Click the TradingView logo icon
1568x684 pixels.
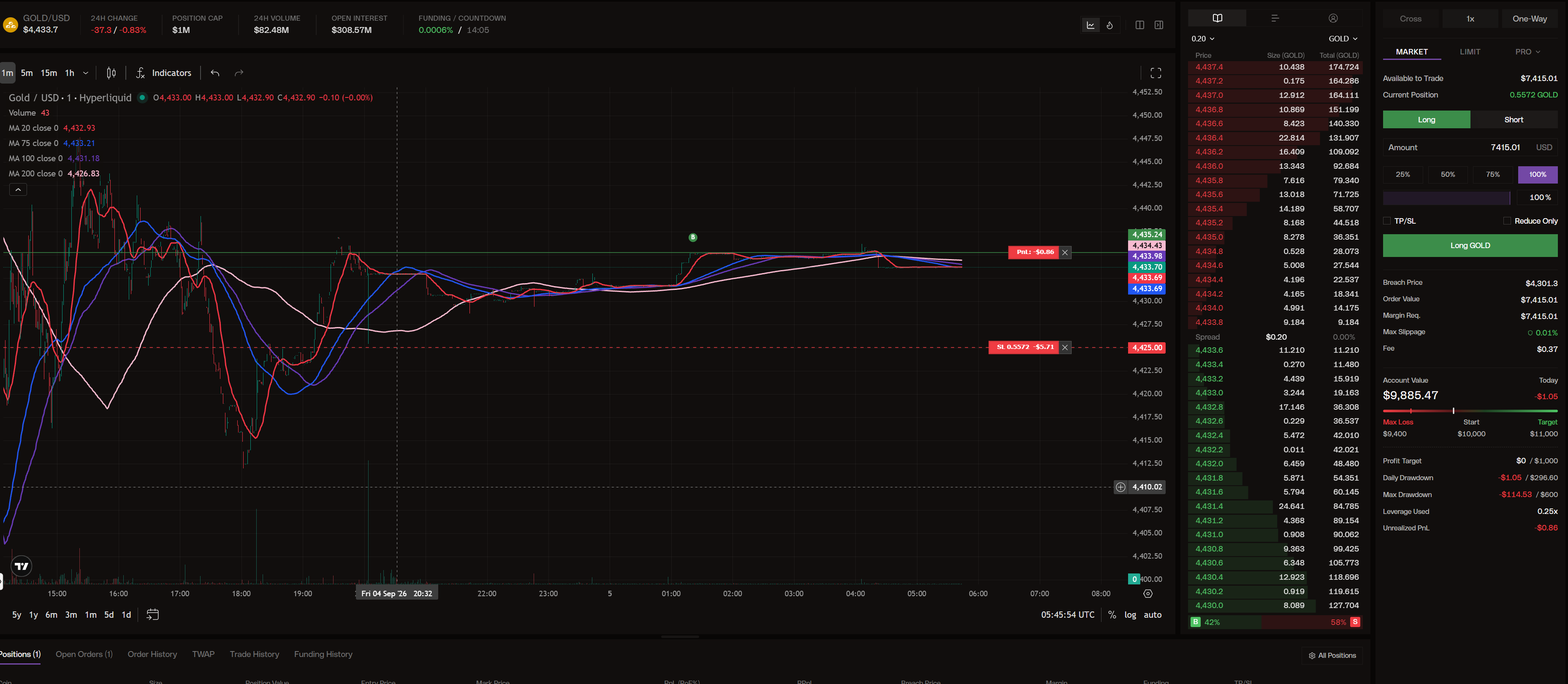click(x=21, y=566)
